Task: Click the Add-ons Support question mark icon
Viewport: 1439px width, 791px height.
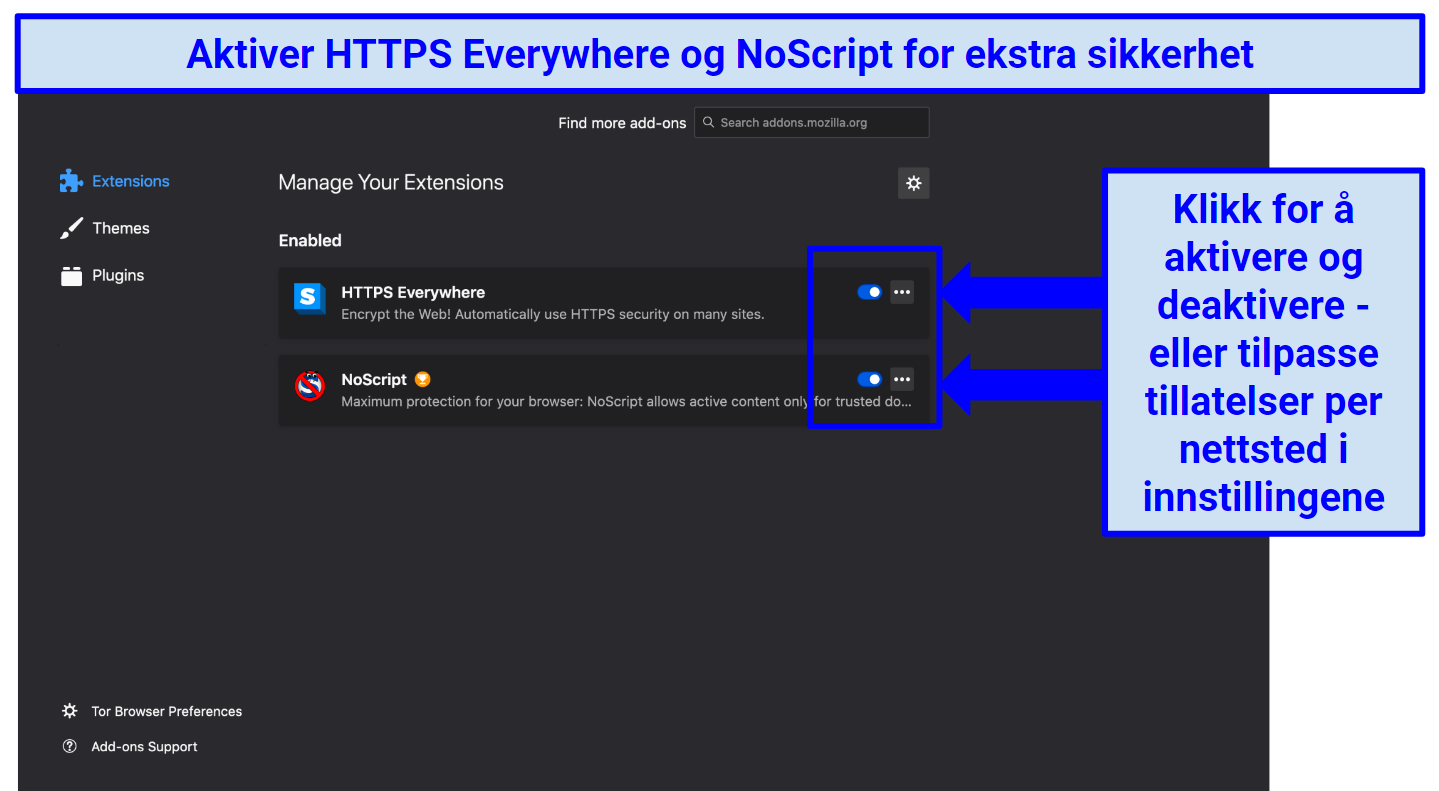Action: pyautogui.click(x=69, y=746)
